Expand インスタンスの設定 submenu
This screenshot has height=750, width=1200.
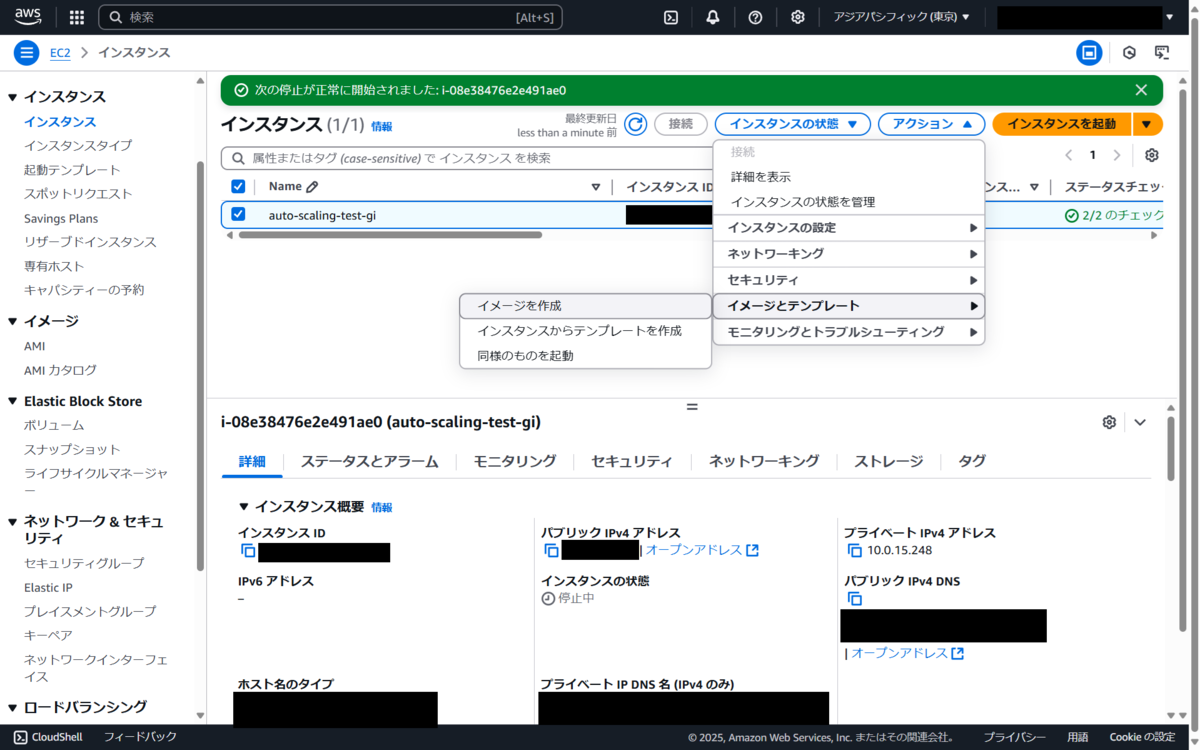pos(849,228)
